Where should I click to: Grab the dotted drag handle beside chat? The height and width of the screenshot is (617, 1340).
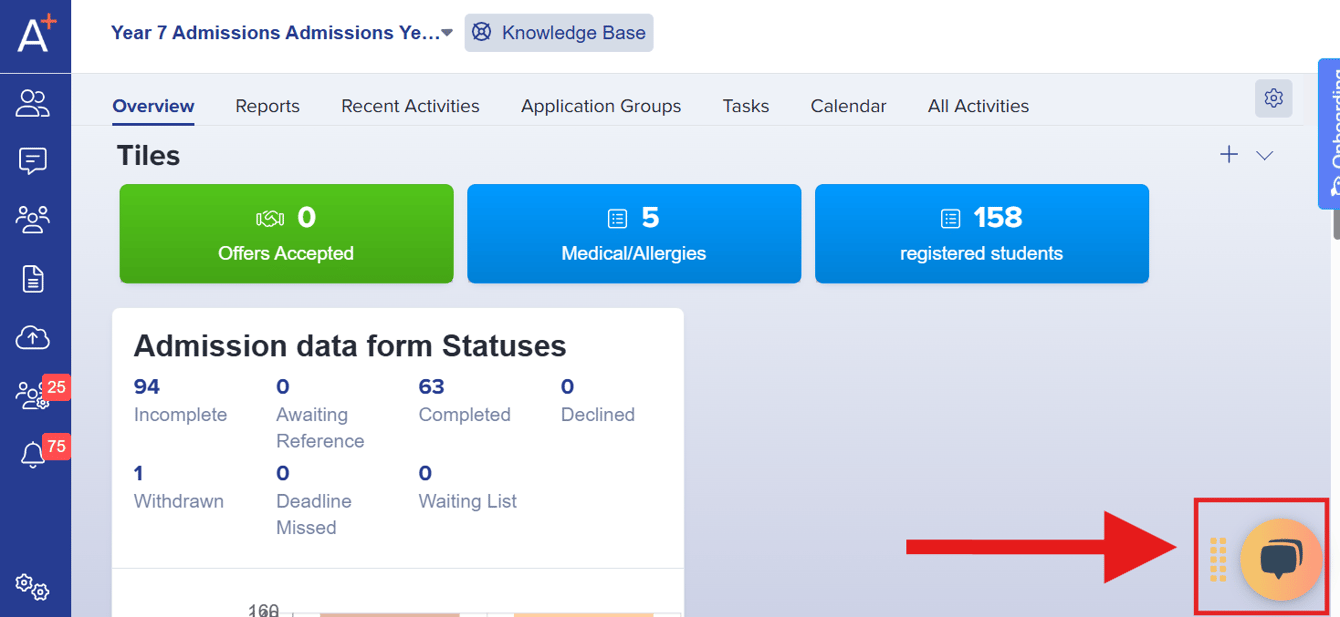click(1217, 559)
